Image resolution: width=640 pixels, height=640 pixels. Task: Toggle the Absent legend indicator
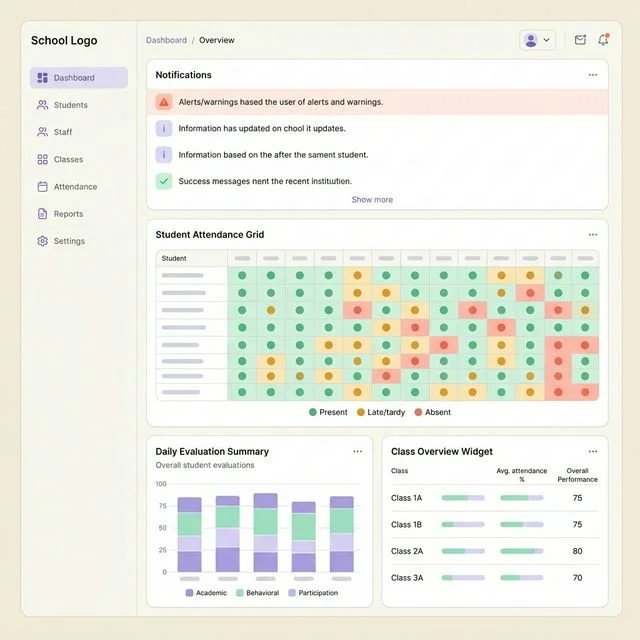(417, 412)
